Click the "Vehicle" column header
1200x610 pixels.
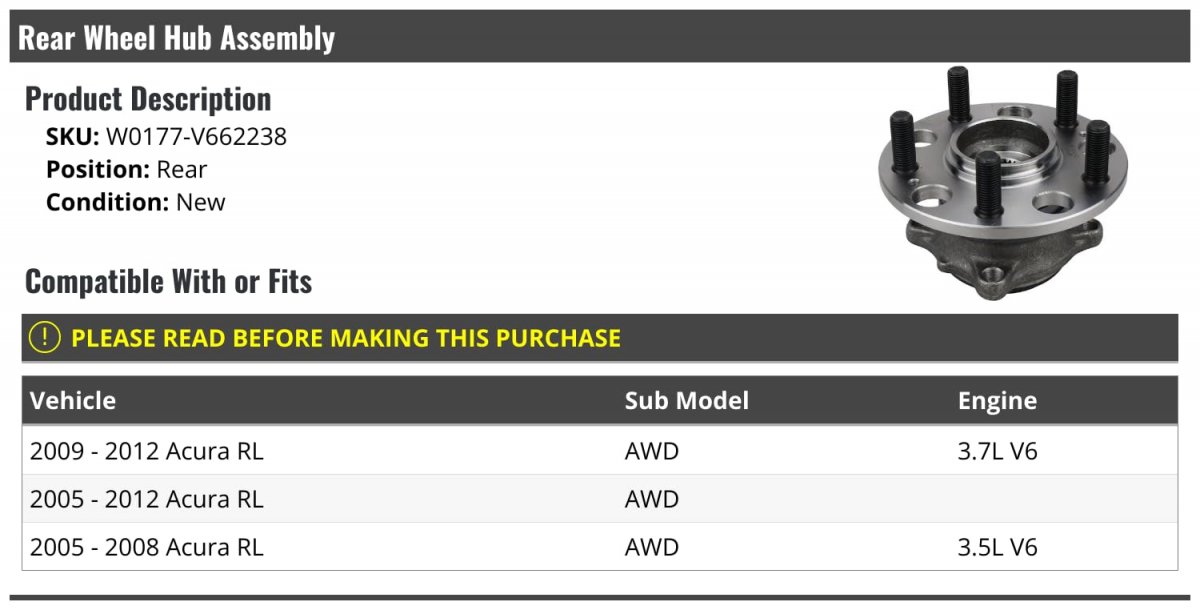click(73, 401)
